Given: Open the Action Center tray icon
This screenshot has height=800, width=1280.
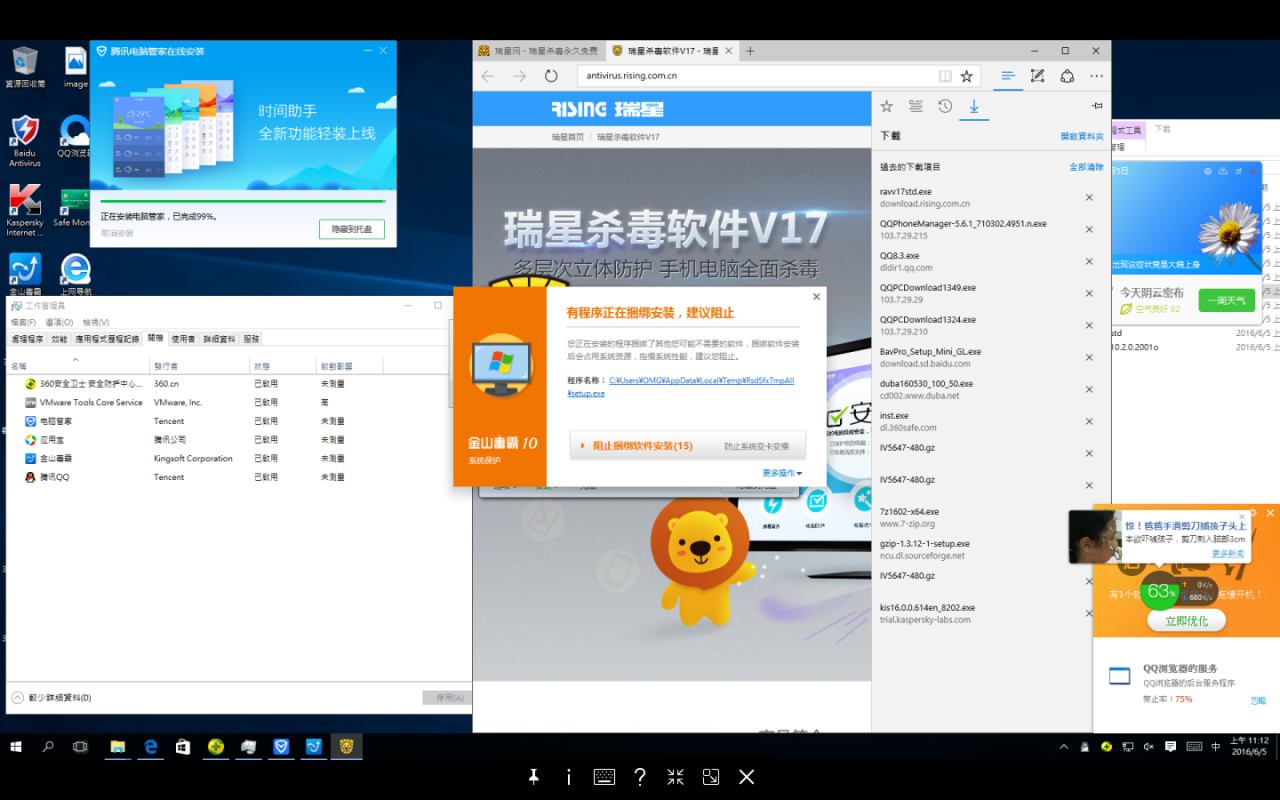Looking at the screenshot, I should (1170, 747).
